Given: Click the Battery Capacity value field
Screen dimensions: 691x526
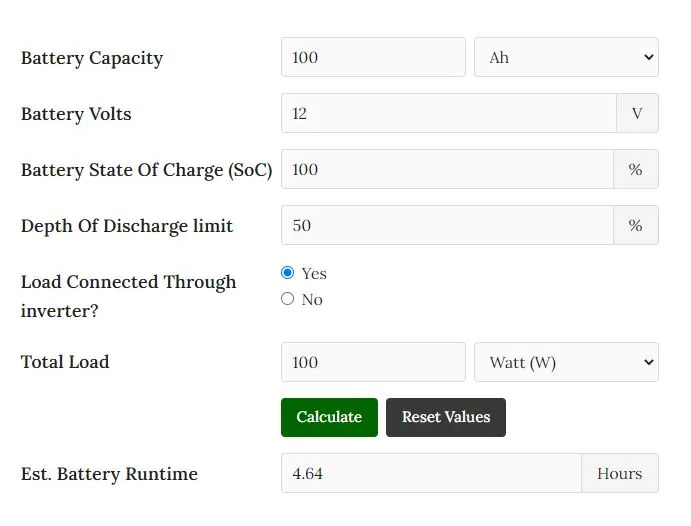Looking at the screenshot, I should (x=373, y=57).
